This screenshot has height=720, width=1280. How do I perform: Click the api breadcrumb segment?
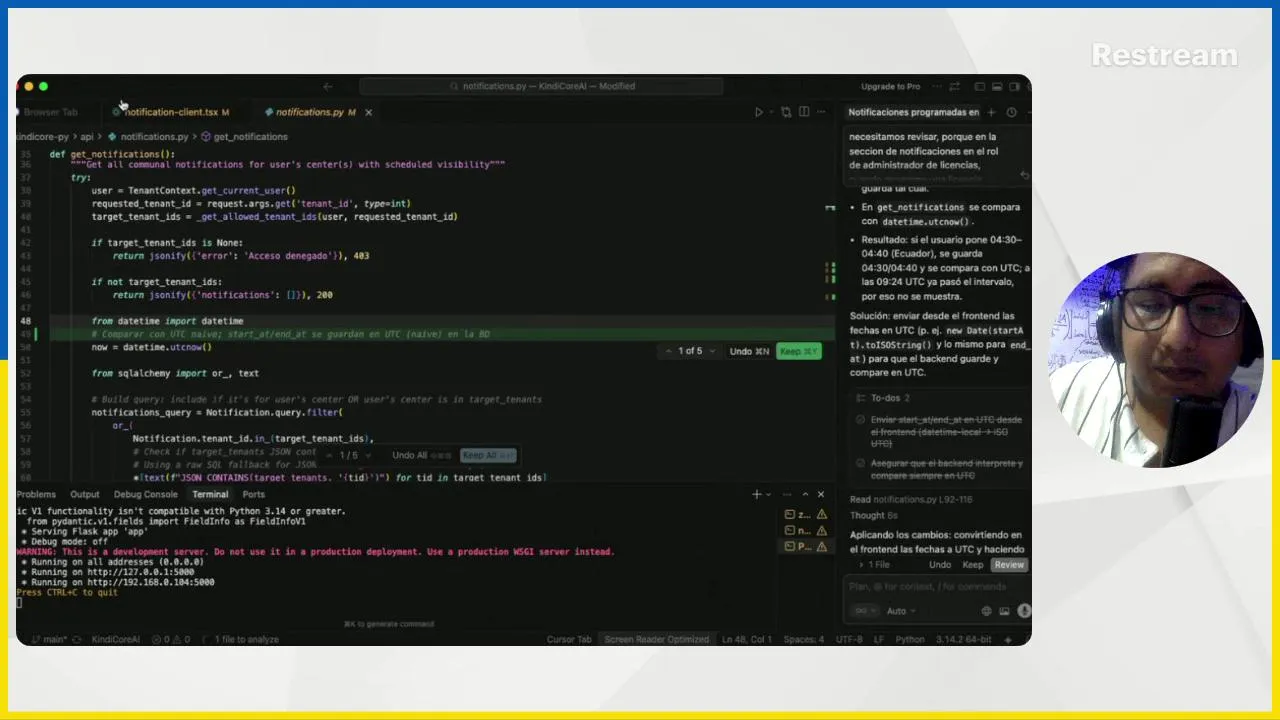86,136
